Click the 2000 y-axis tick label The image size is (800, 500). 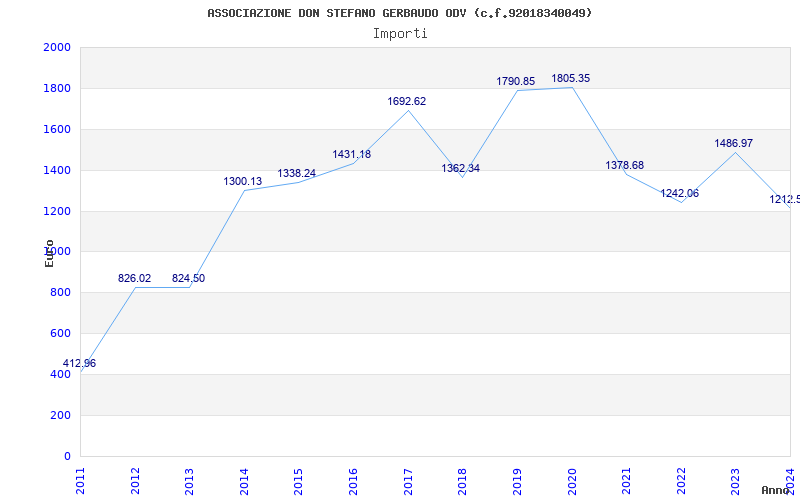coord(57,47)
